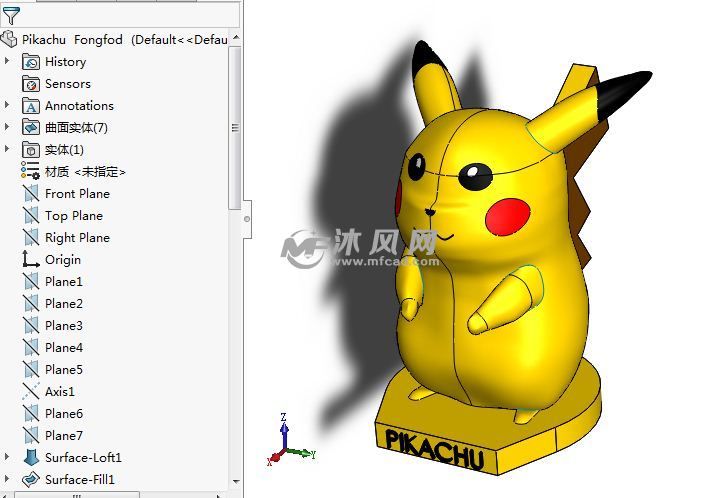The width and height of the screenshot is (721, 498).
Task: Select the Plane3 icon
Action: point(31,326)
